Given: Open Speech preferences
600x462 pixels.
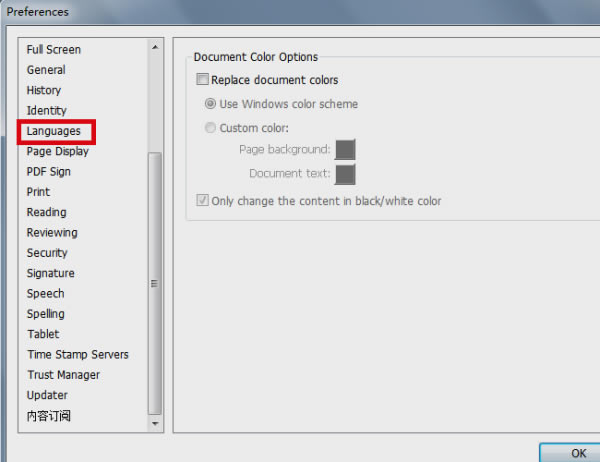Looking at the screenshot, I should (46, 293).
